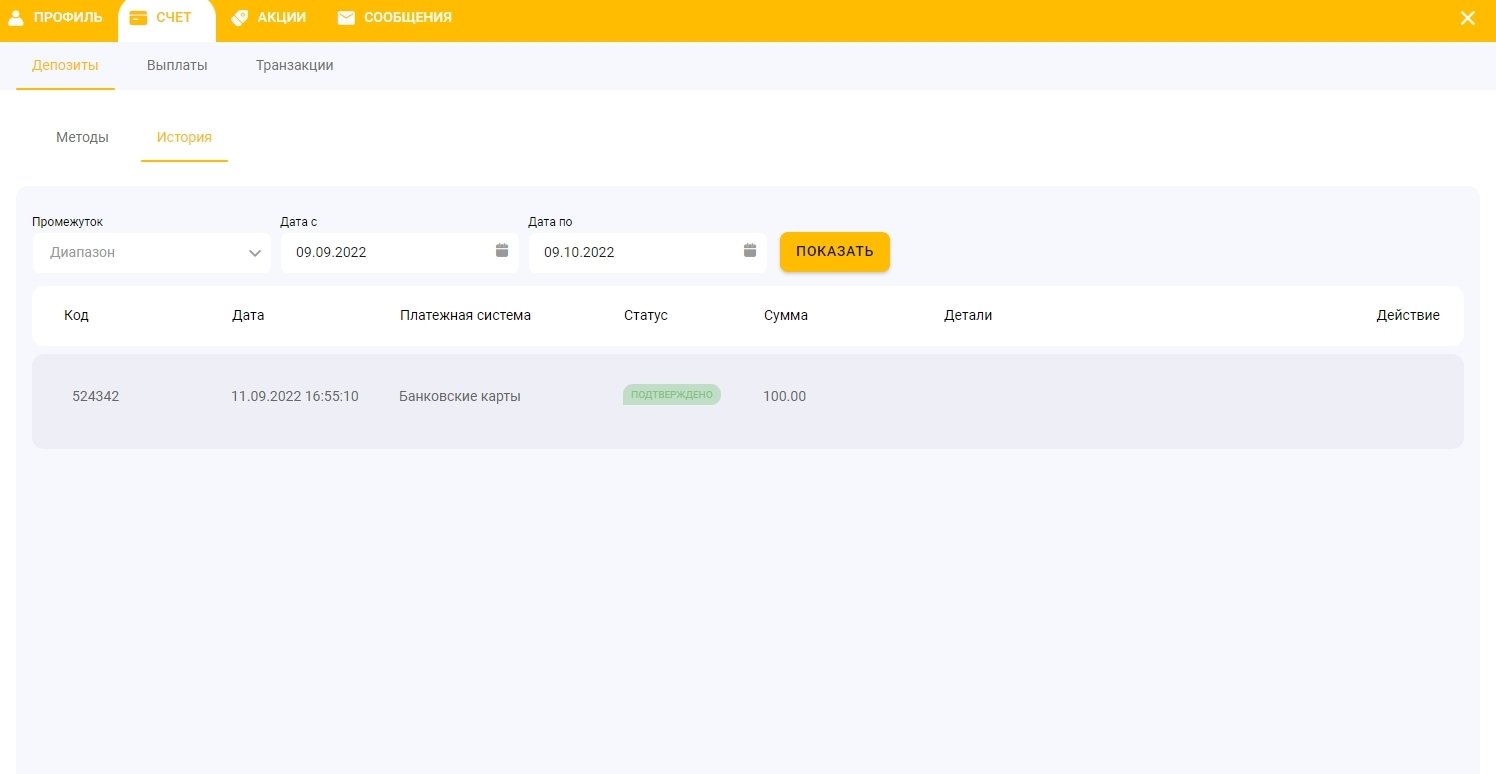
Task: Click the Диапазон dropdown chevron arrow
Action: pos(254,253)
